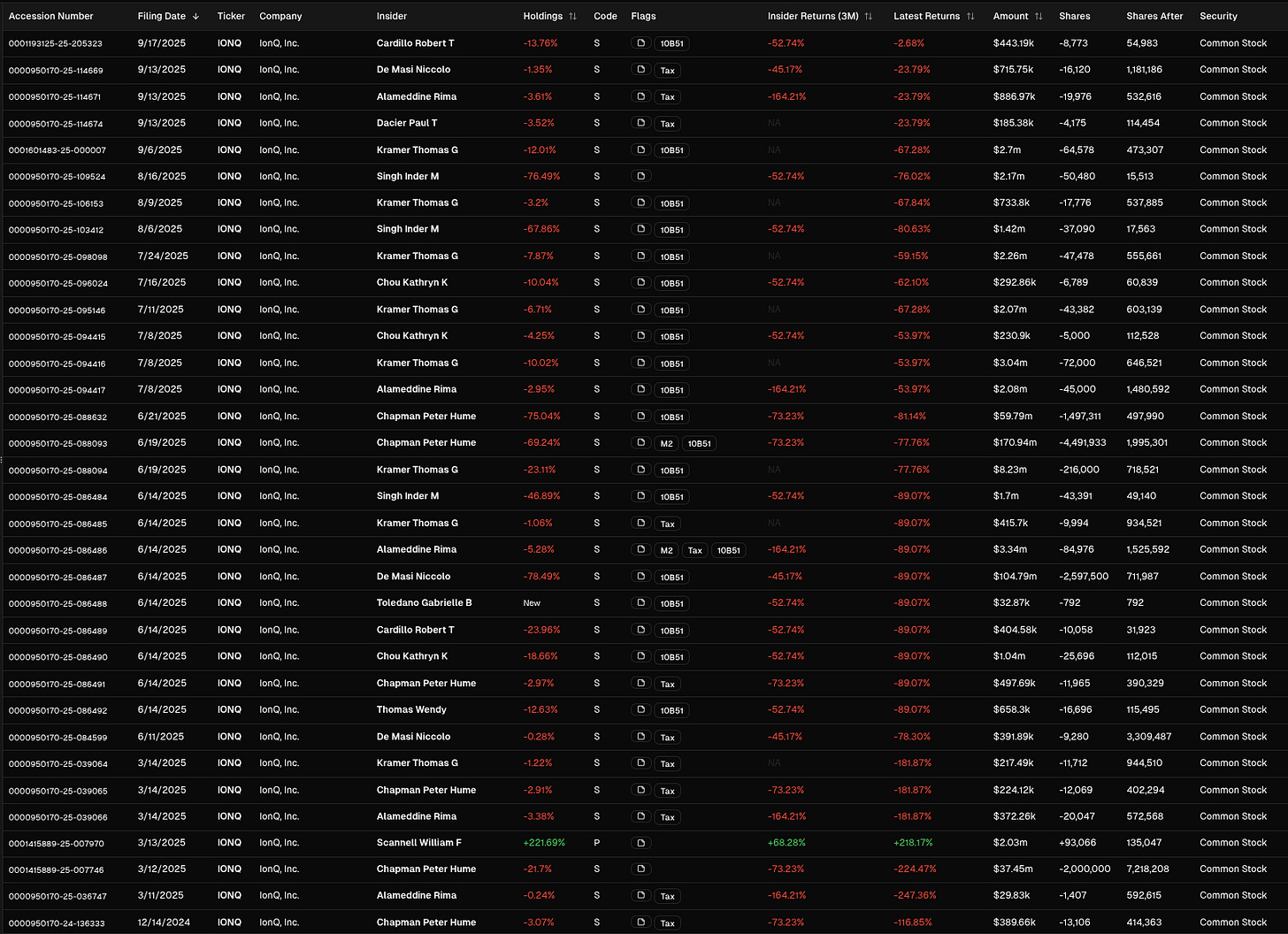
Task: Click 10B51 flag in Cardillo 9/17/2025 row
Action: 672,43
